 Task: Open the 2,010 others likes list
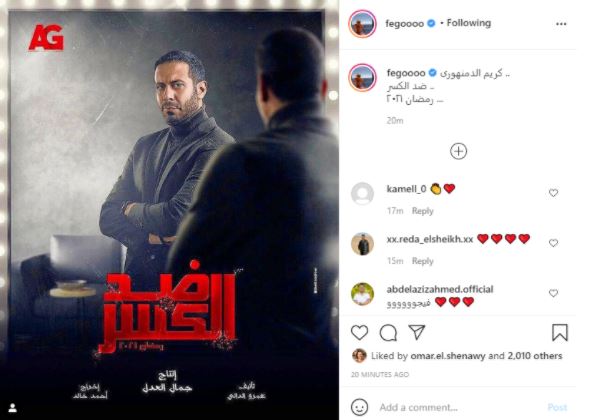point(535,356)
